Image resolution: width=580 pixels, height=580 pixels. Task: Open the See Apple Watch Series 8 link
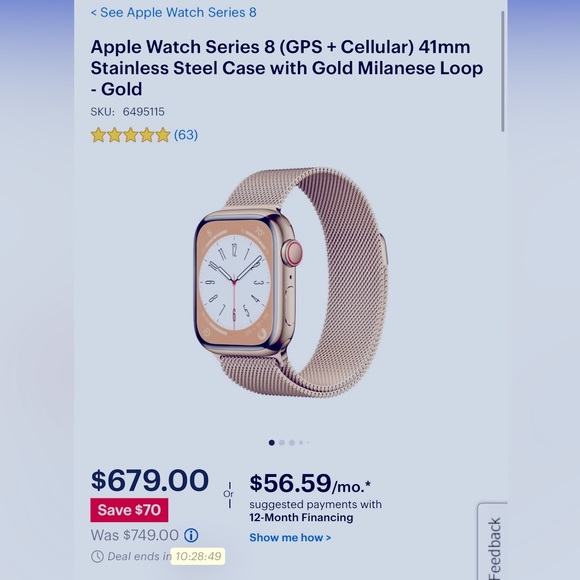[173, 13]
